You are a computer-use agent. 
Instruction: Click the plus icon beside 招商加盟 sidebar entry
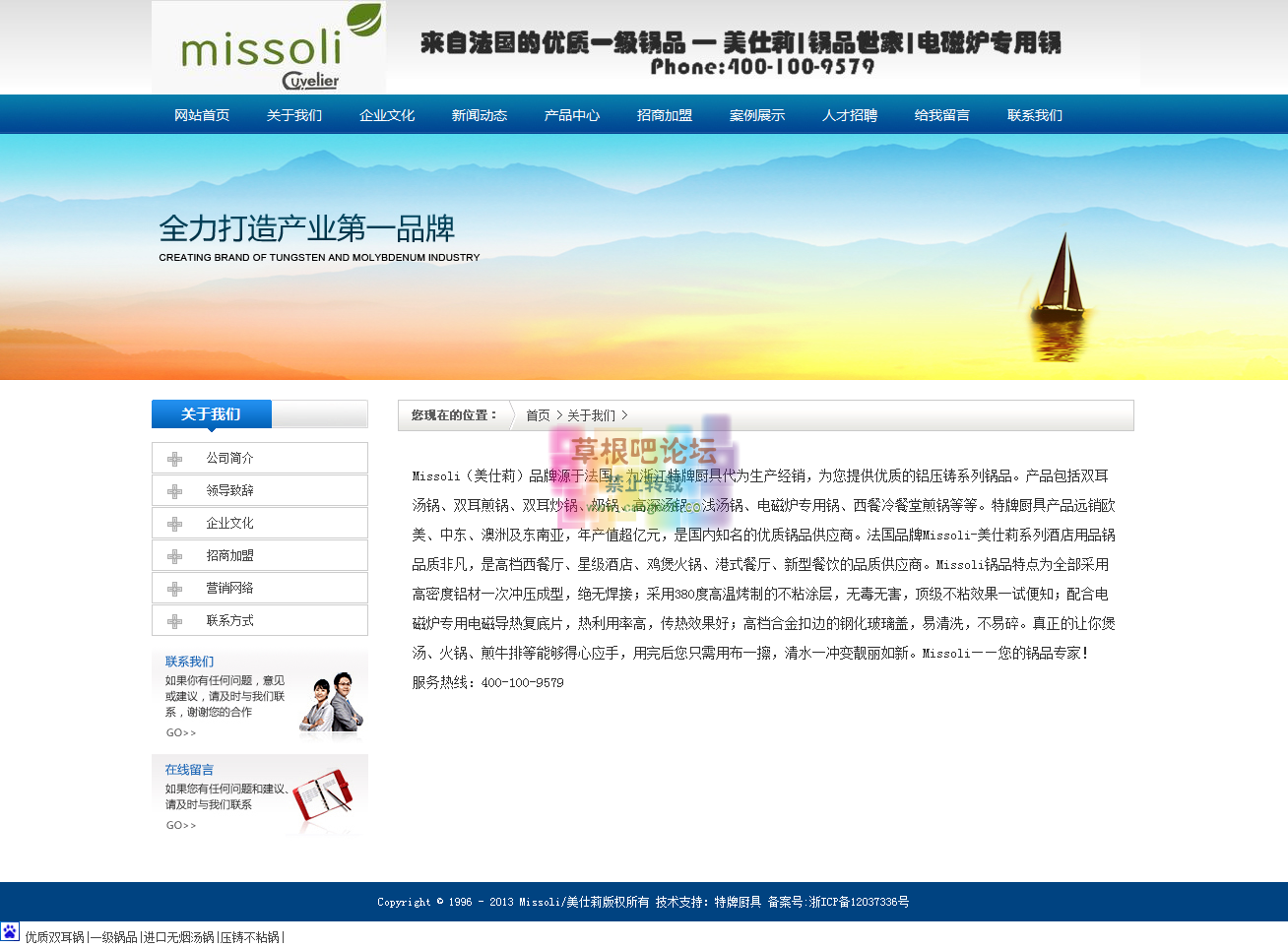[x=177, y=554]
